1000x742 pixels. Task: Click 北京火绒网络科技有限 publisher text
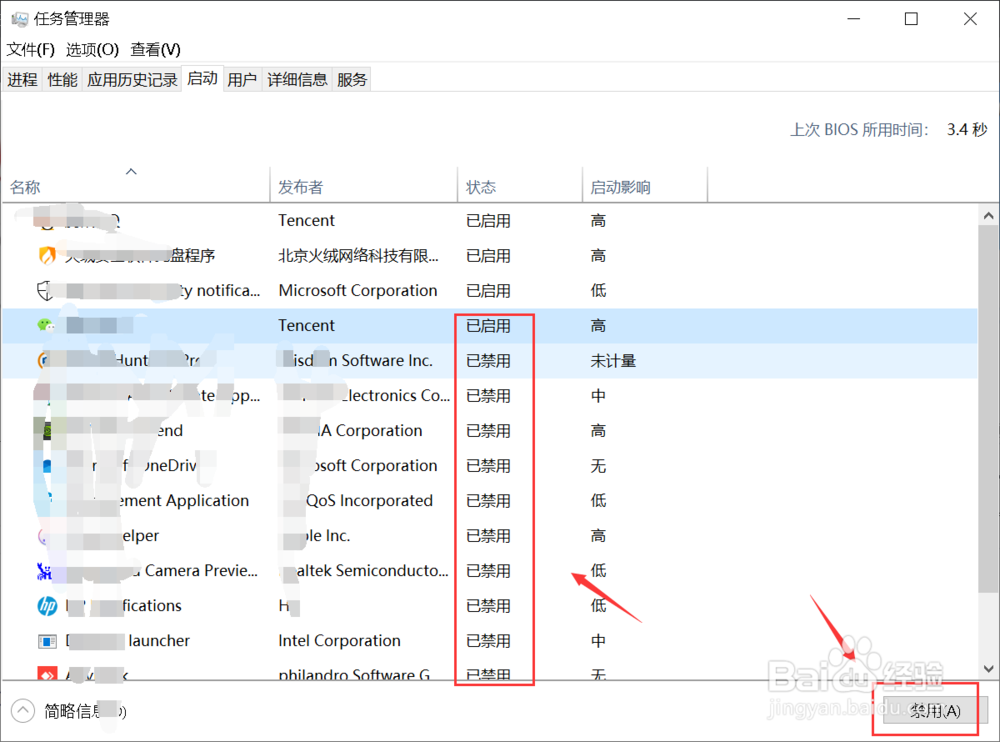[x=358, y=255]
